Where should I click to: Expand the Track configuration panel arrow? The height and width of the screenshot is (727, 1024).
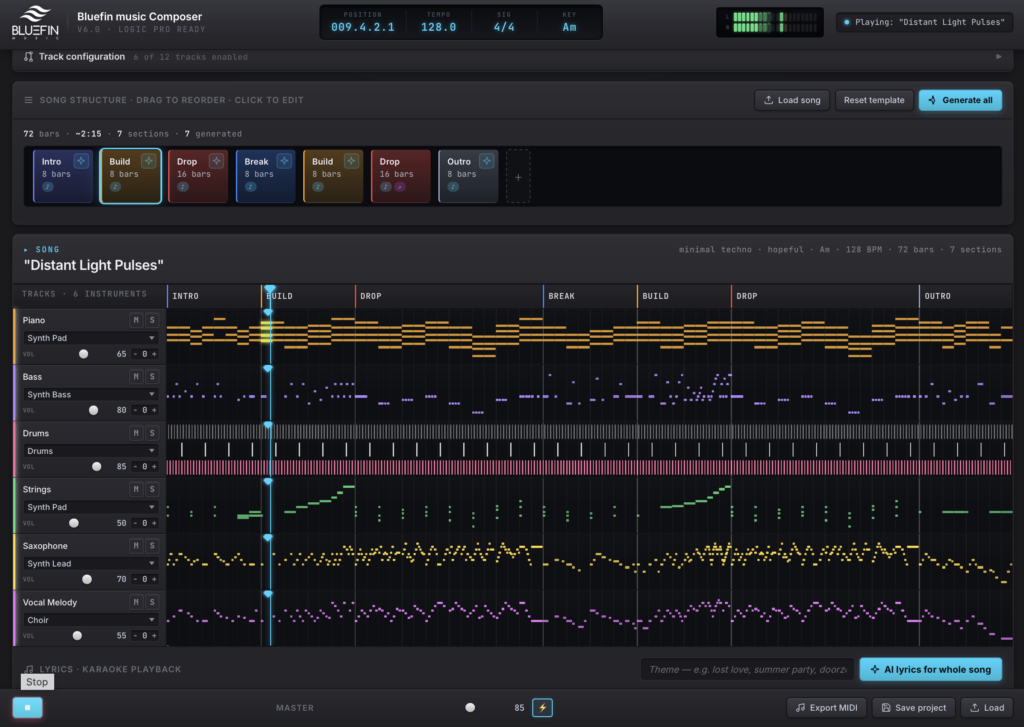click(999, 57)
